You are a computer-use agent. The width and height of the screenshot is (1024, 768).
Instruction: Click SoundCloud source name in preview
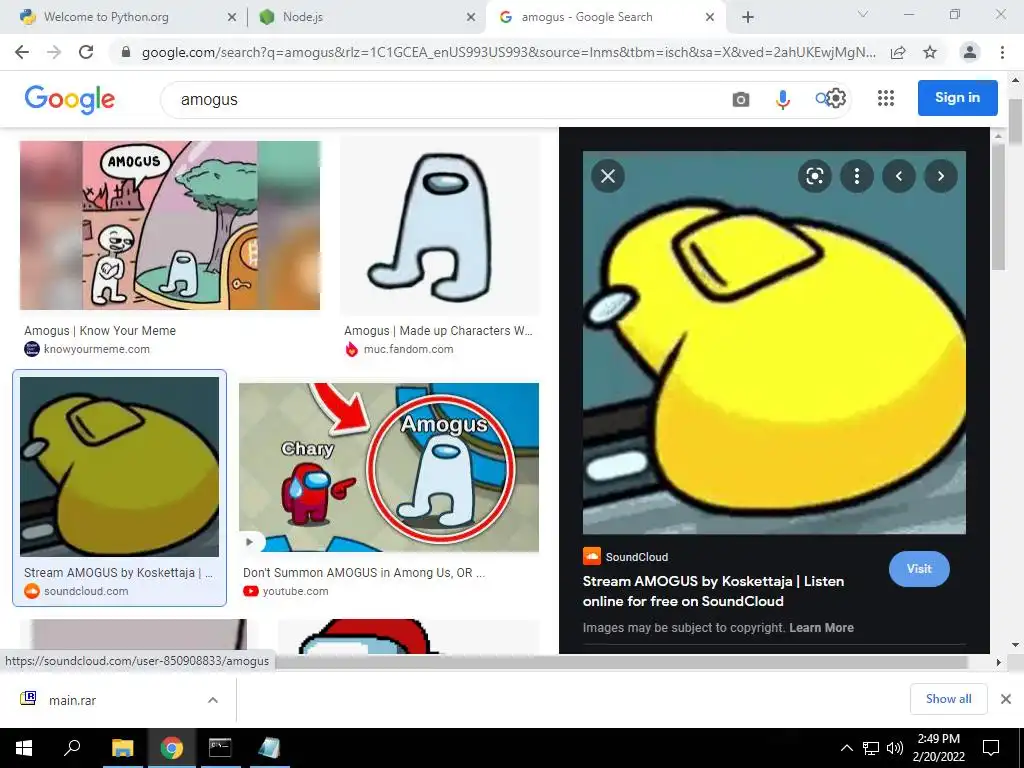click(637, 557)
